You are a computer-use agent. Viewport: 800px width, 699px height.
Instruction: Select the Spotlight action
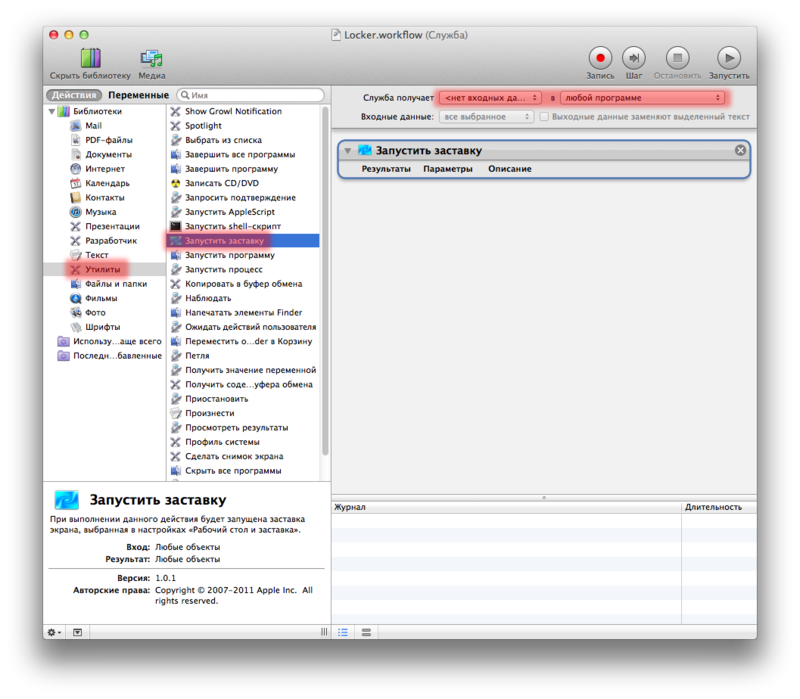tap(203, 126)
